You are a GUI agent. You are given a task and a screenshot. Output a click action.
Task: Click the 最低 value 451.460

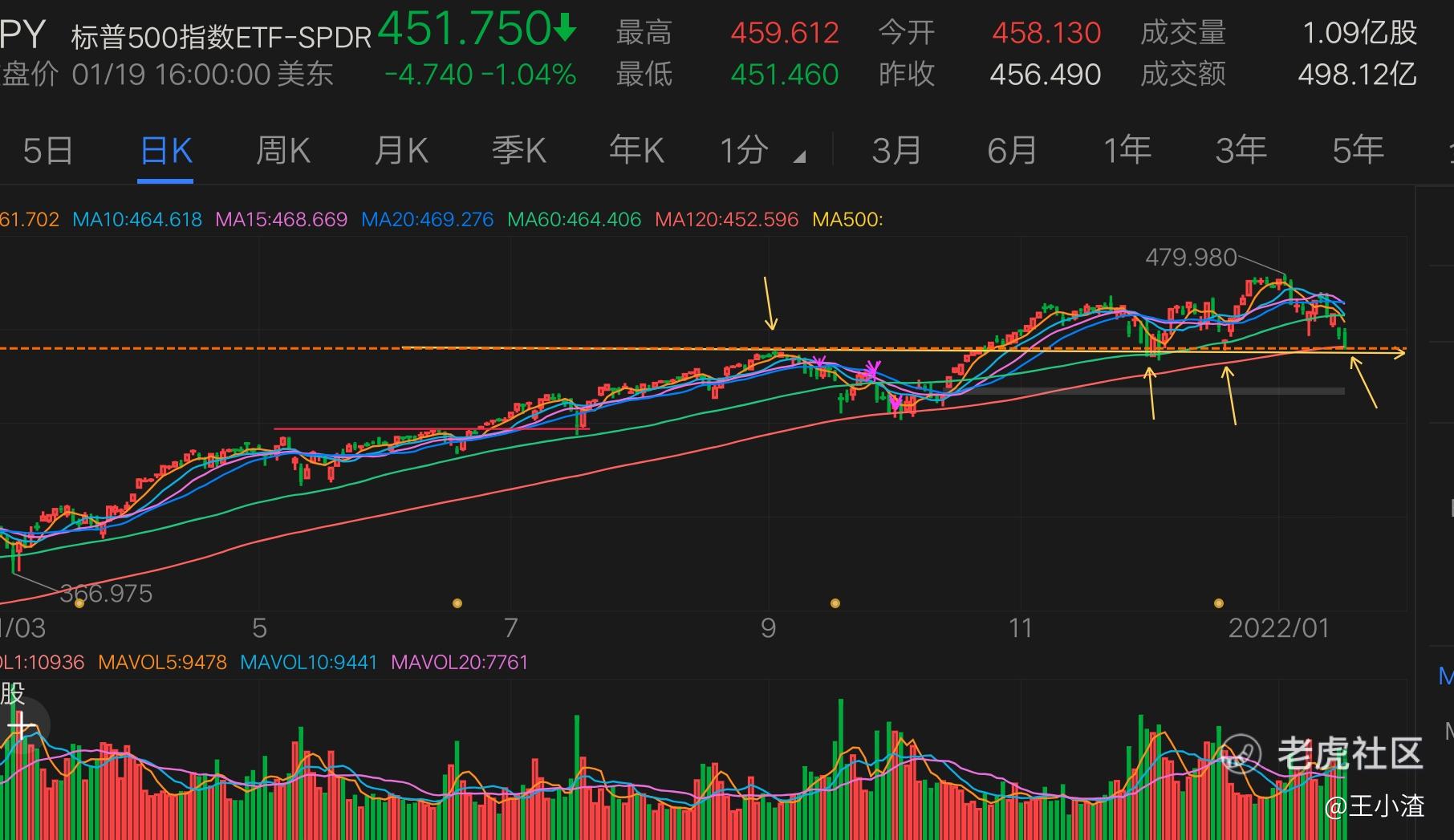(x=784, y=75)
